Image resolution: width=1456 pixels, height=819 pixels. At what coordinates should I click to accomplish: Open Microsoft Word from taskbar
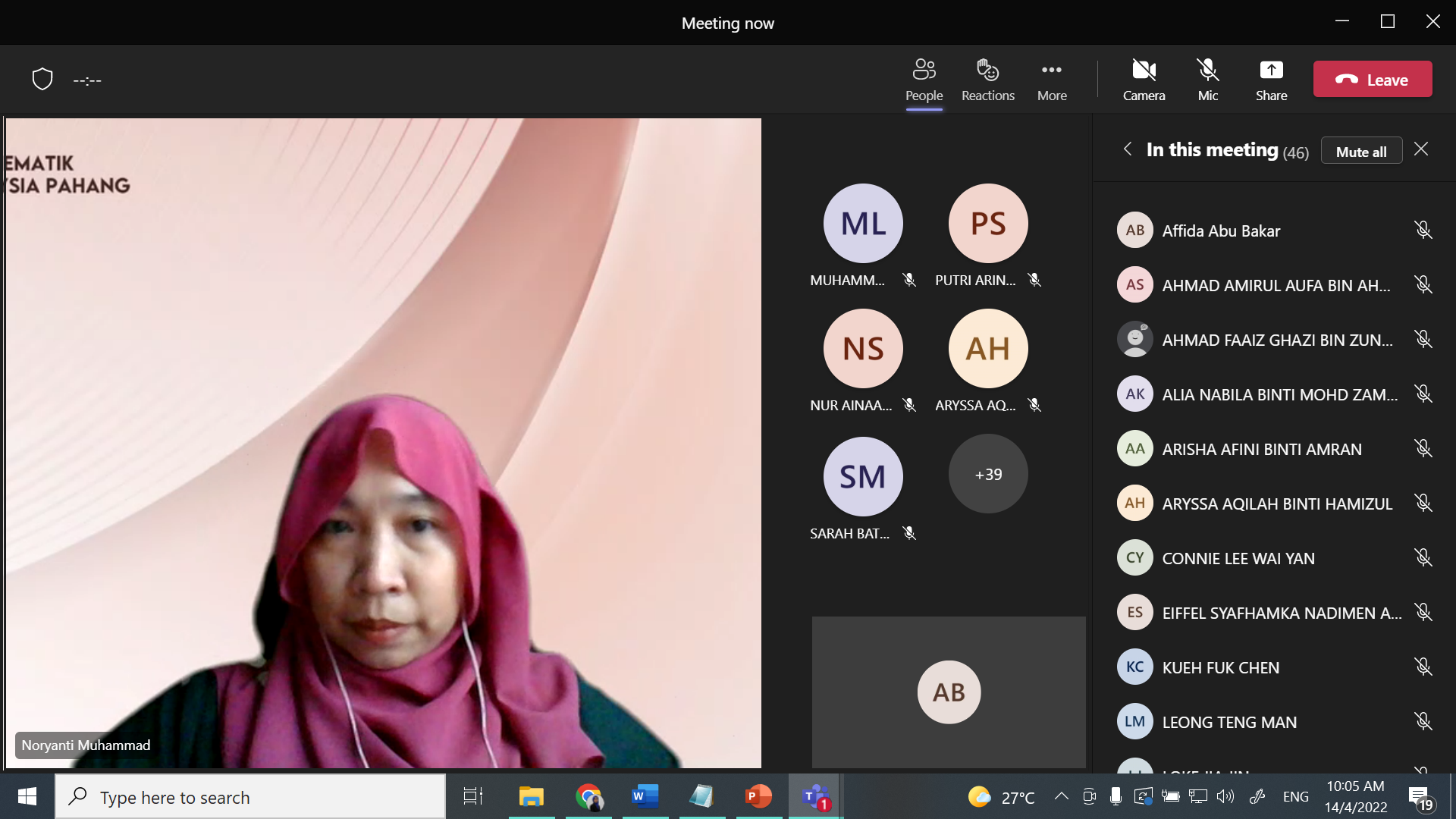click(x=645, y=796)
